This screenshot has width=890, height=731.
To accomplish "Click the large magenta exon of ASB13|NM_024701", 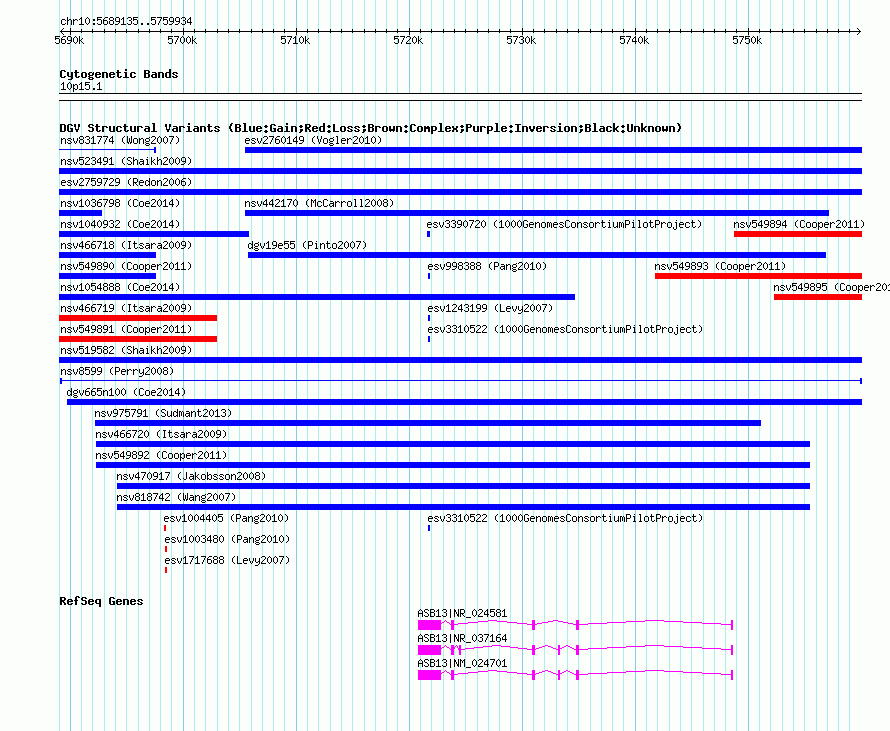I will pyautogui.click(x=429, y=675).
